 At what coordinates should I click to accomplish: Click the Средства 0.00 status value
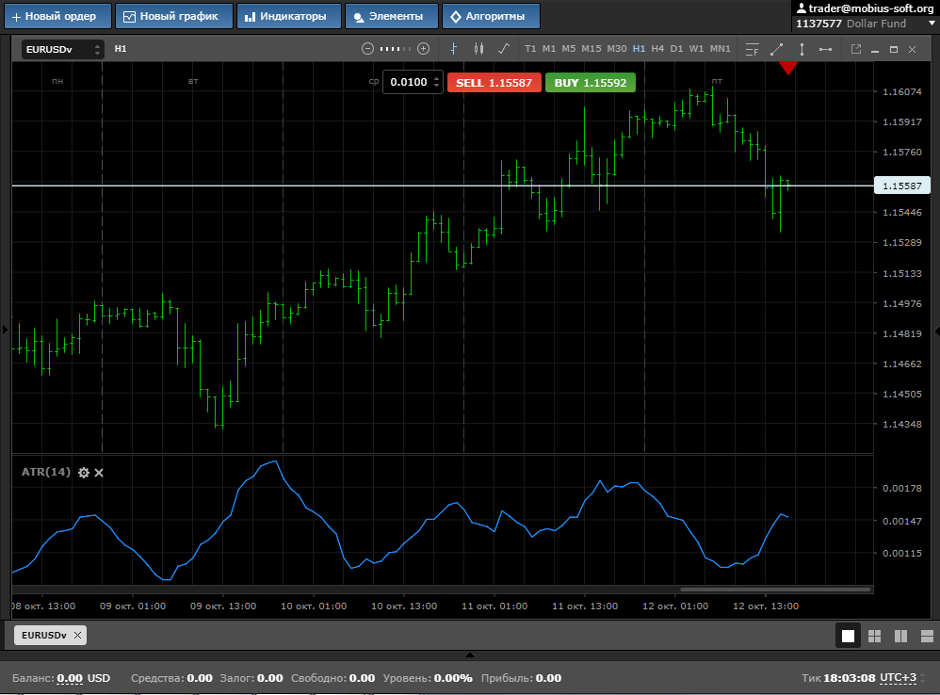point(200,678)
